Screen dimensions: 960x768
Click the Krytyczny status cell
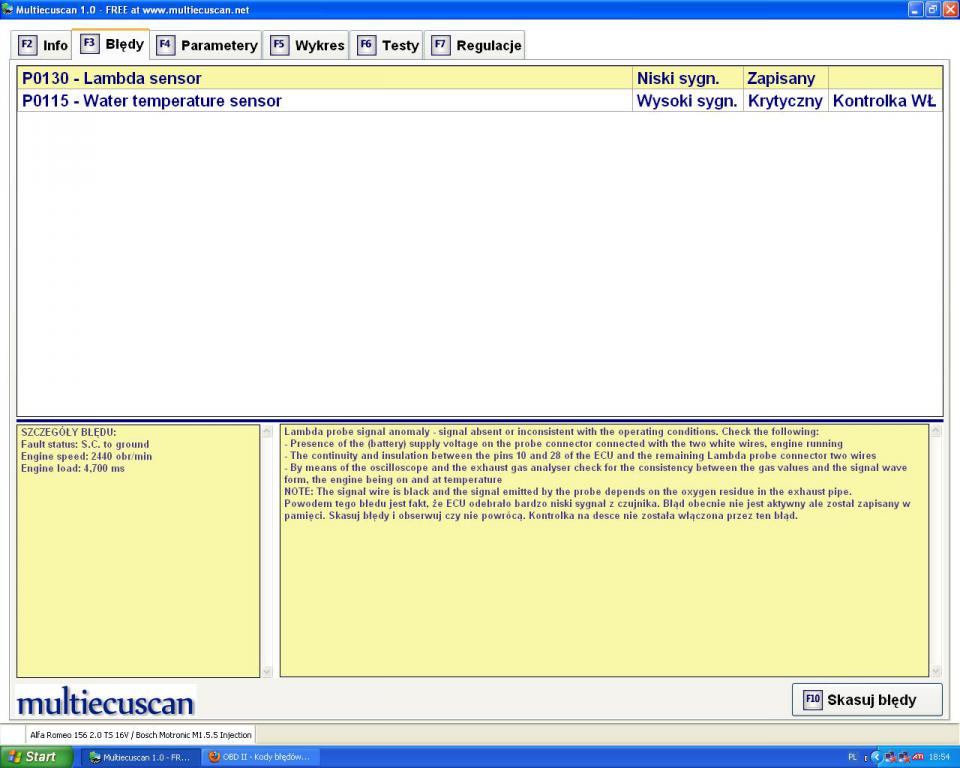[786, 100]
